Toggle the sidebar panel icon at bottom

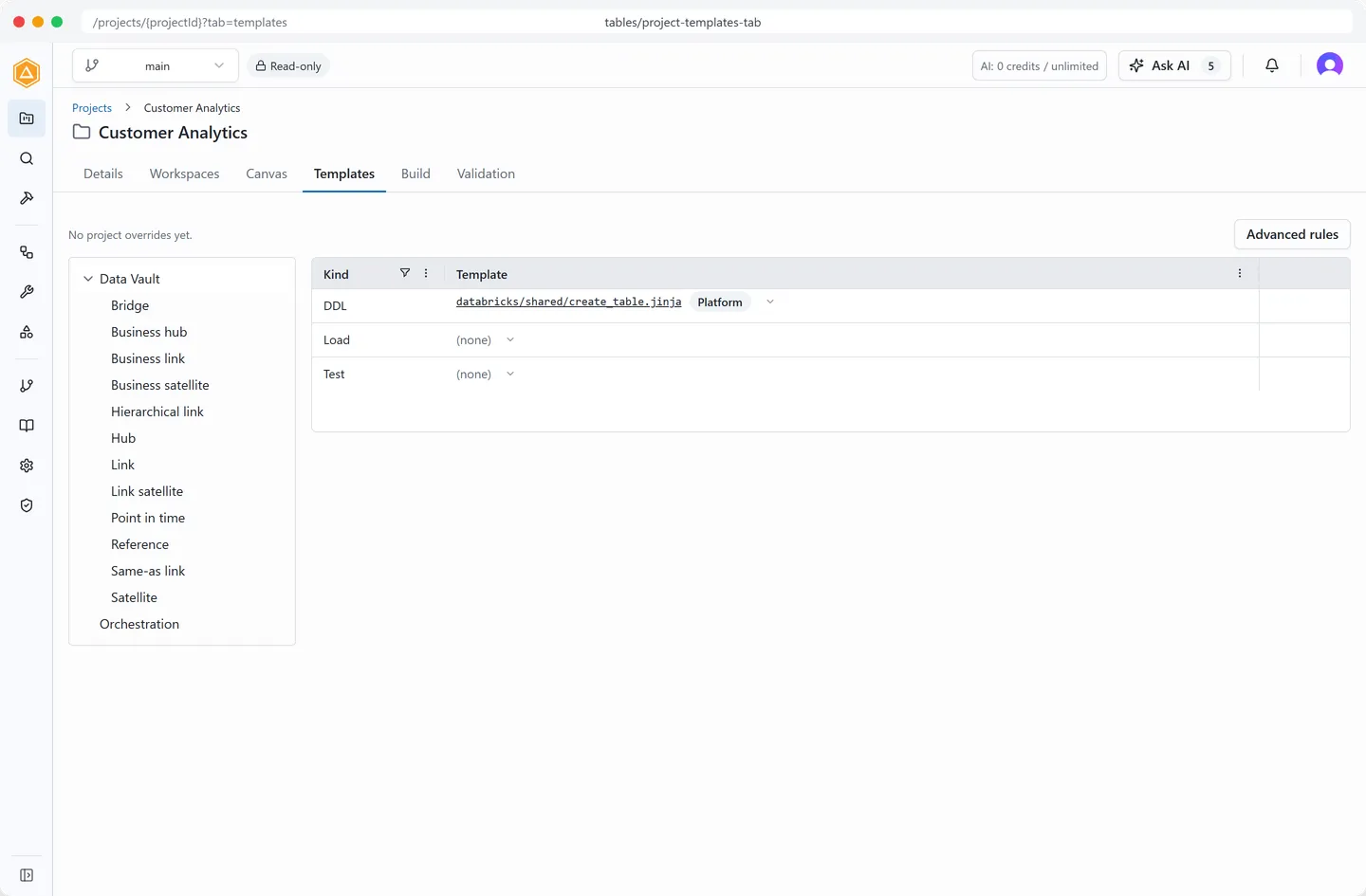pos(27,875)
